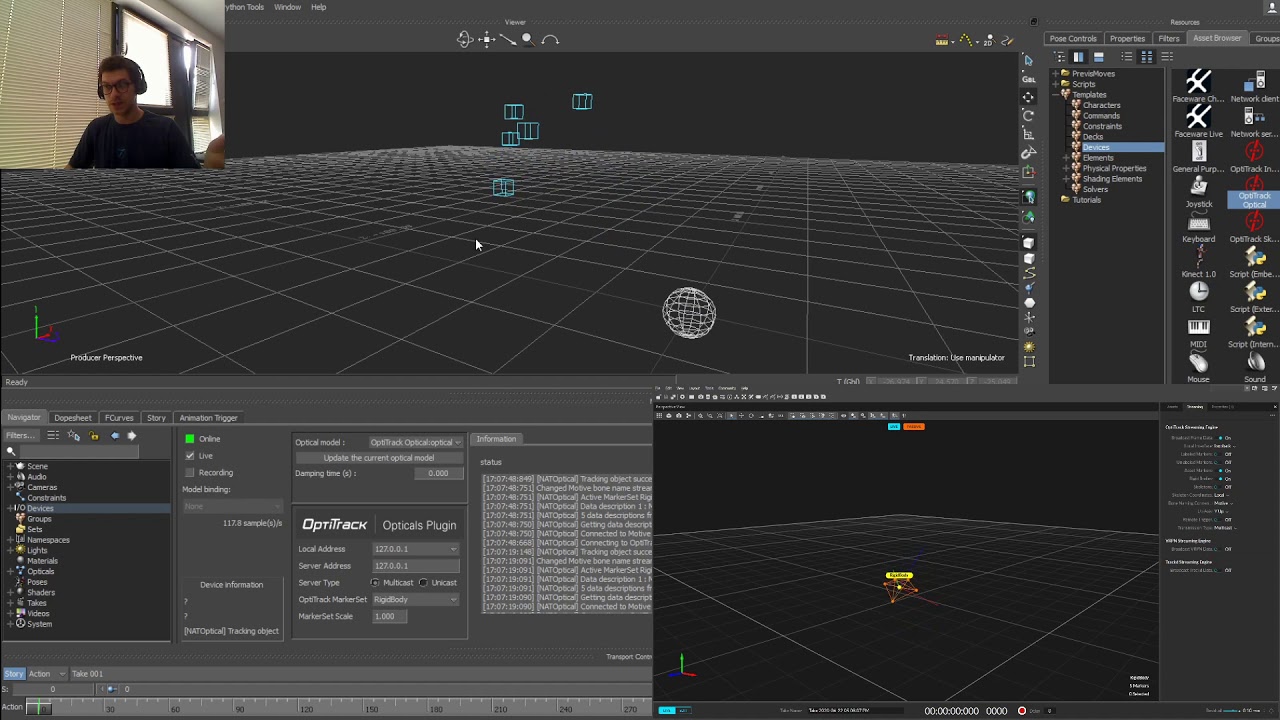Select the Orbit camera tool in Viewer toolbar
1280x720 pixels.
click(x=465, y=40)
